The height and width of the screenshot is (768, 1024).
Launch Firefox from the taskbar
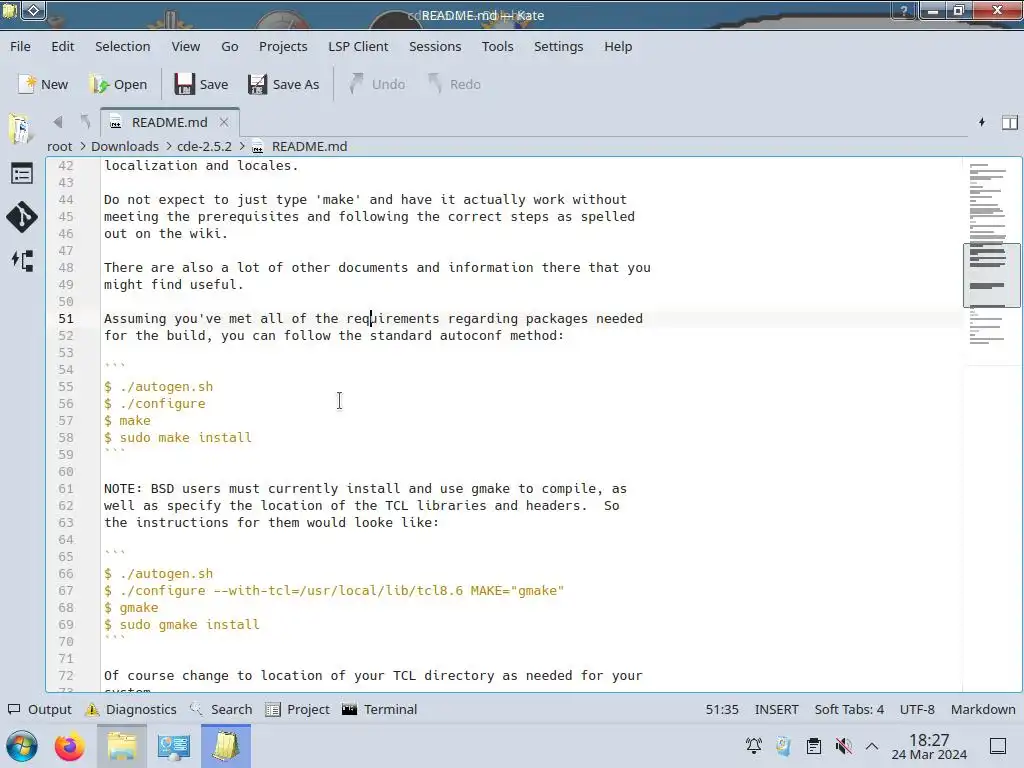70,746
